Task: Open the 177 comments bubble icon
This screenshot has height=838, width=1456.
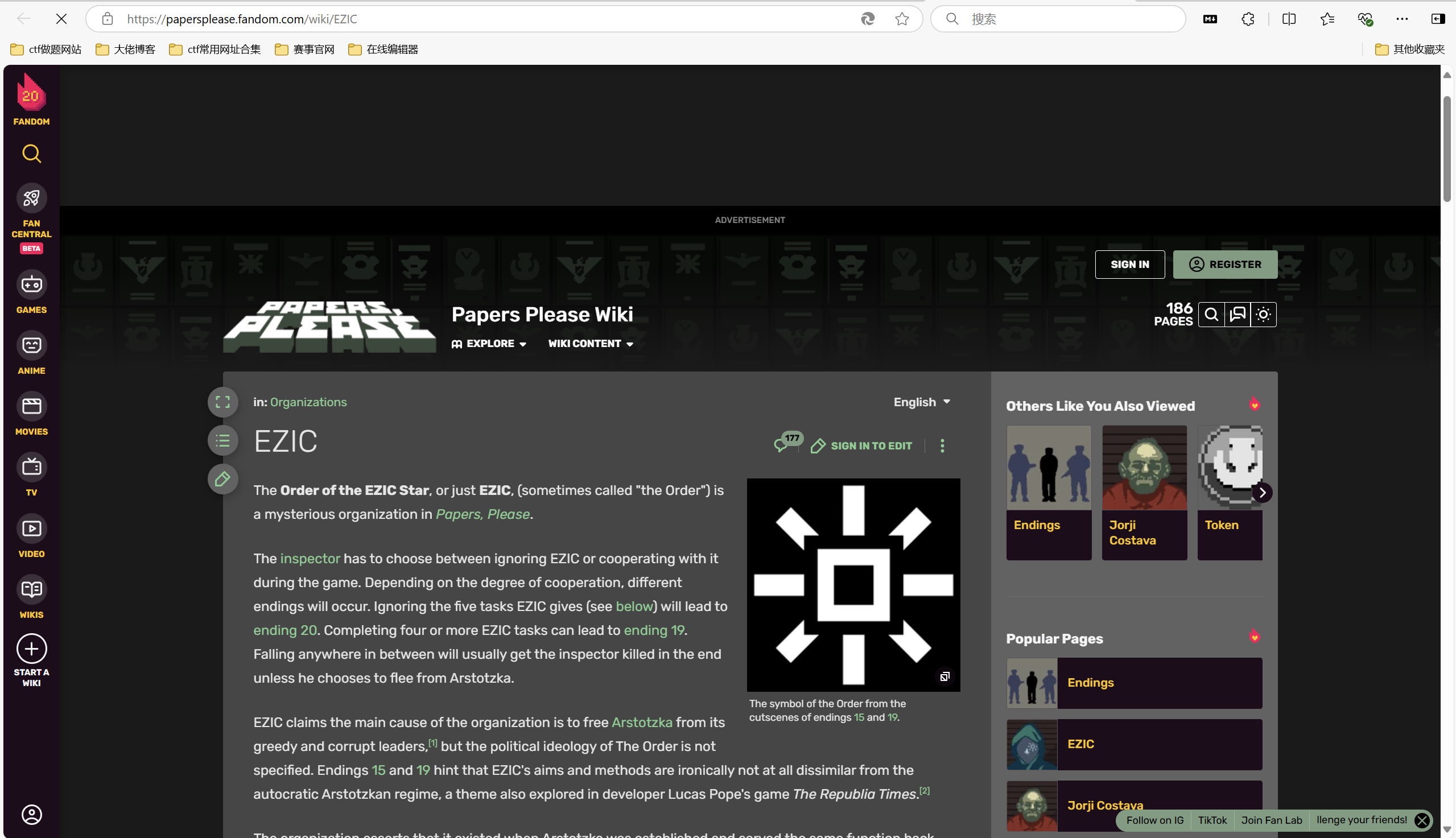Action: tap(788, 443)
